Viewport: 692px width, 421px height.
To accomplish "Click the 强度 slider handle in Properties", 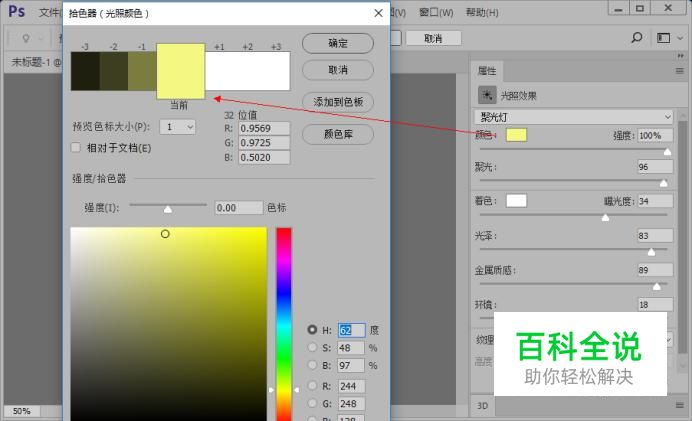I will coord(667,152).
